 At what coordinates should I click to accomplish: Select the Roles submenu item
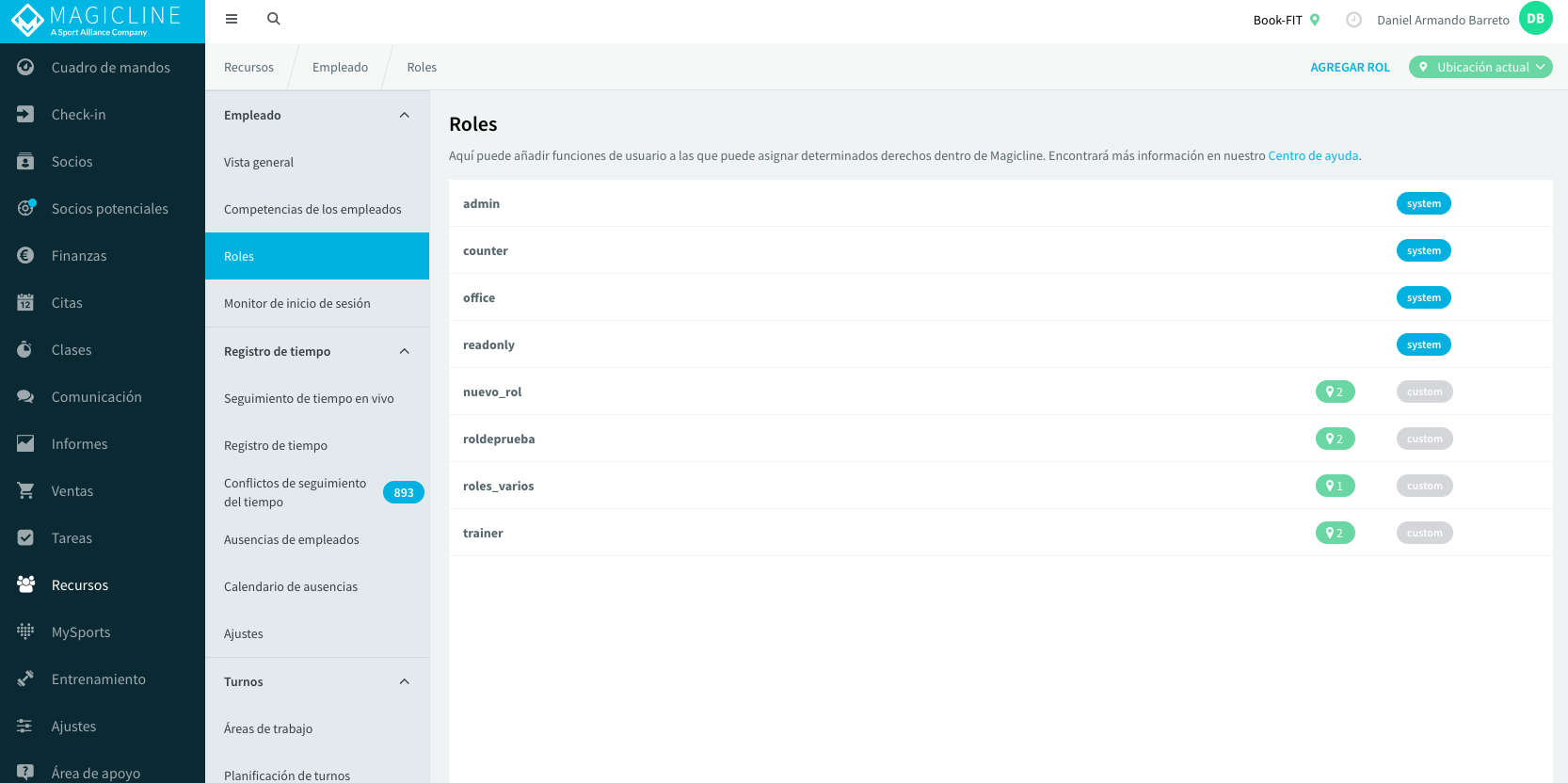[317, 256]
